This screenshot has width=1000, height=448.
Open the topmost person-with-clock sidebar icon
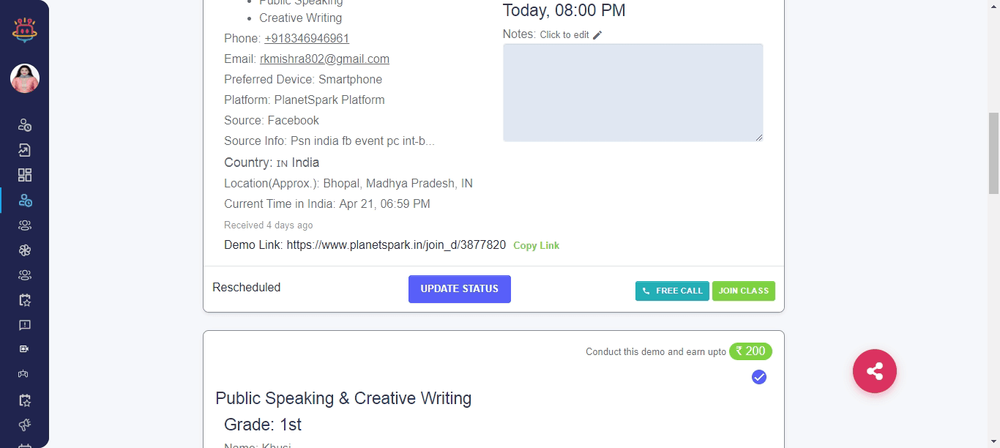pyautogui.click(x=25, y=124)
